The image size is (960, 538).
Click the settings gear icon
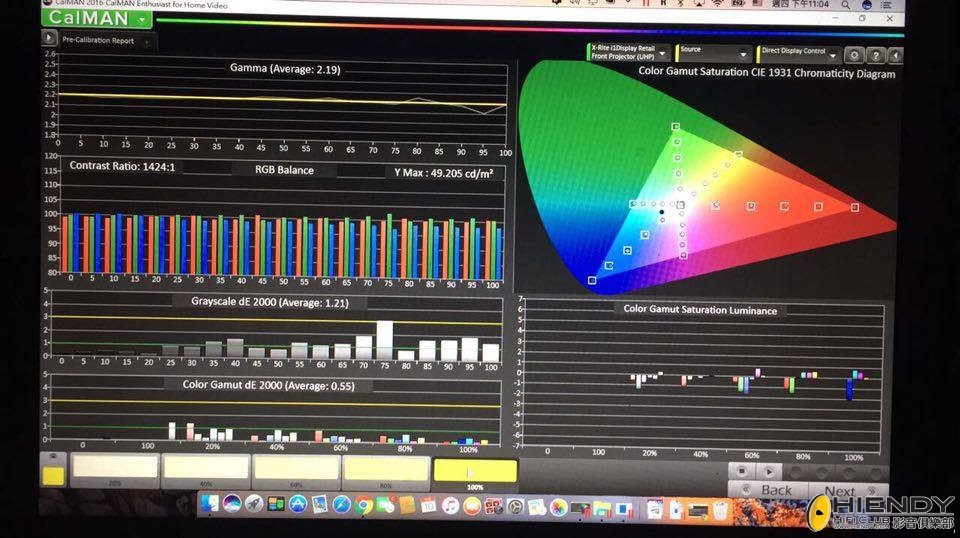click(x=855, y=56)
